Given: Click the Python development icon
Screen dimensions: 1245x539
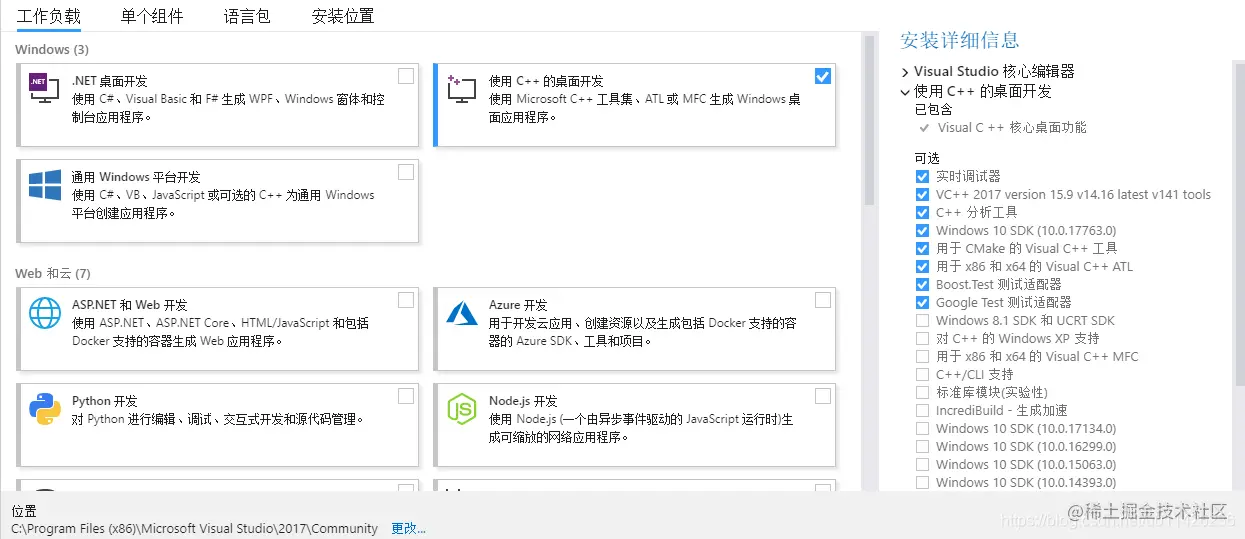Looking at the screenshot, I should 45,409.
